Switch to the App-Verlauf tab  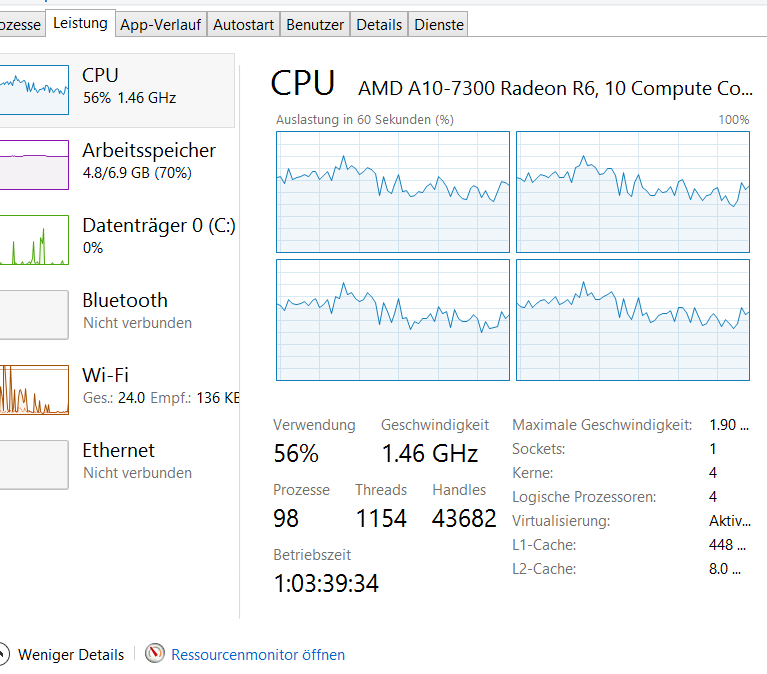click(160, 24)
